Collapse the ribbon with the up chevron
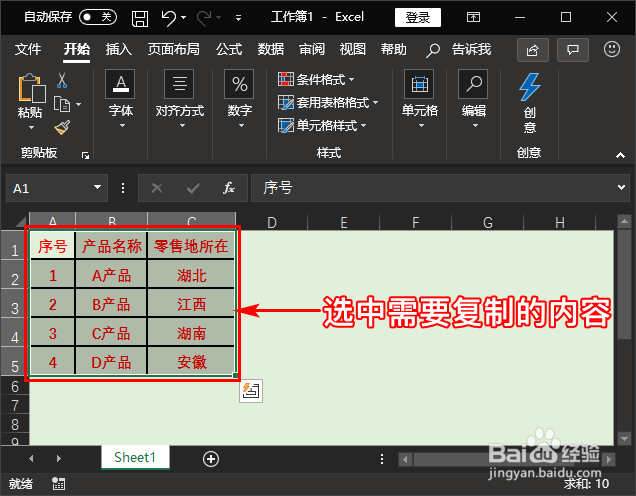 pyautogui.click(x=620, y=155)
